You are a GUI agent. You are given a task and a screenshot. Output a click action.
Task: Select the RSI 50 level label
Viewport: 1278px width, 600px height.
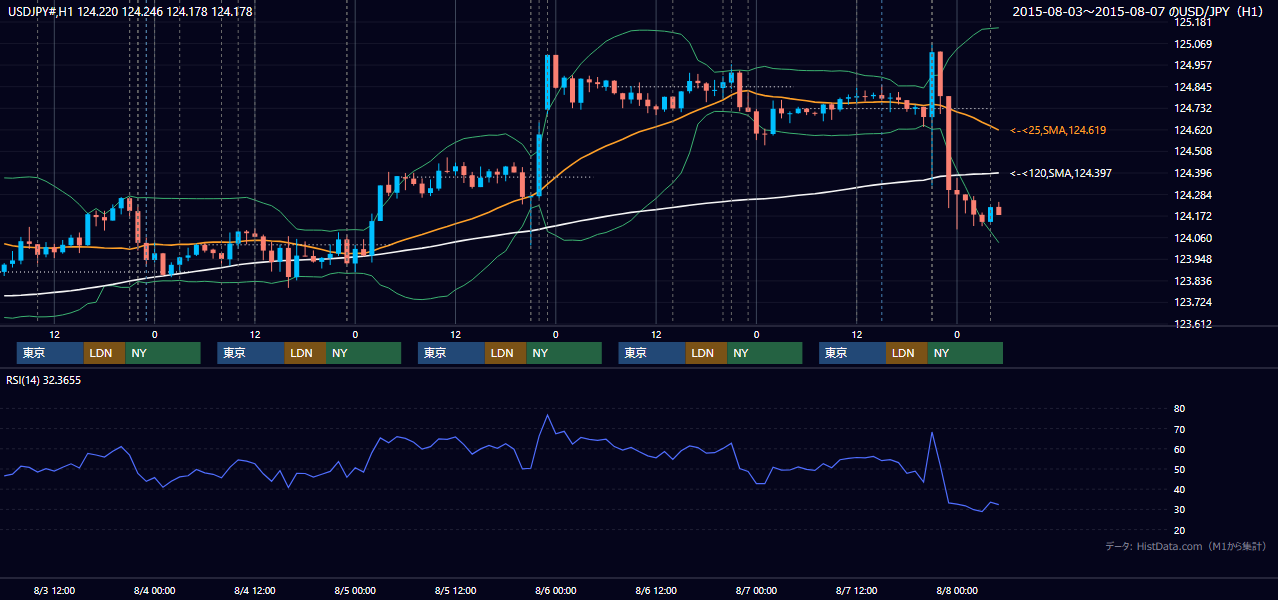pos(1179,469)
